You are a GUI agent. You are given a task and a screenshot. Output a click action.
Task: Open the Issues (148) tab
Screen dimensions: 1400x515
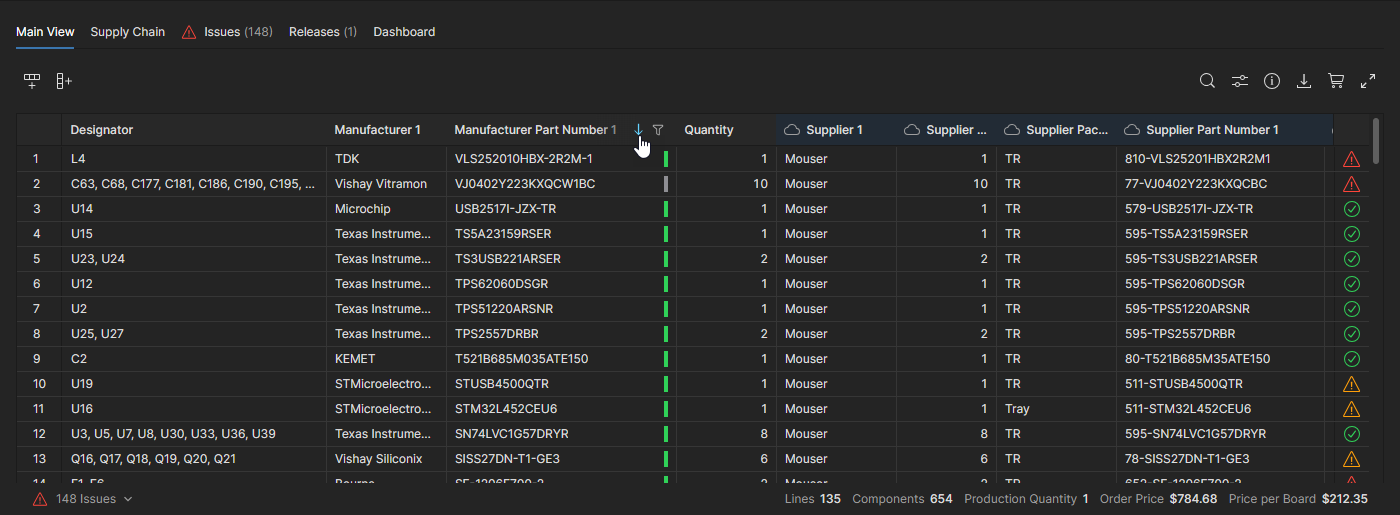pyautogui.click(x=227, y=32)
